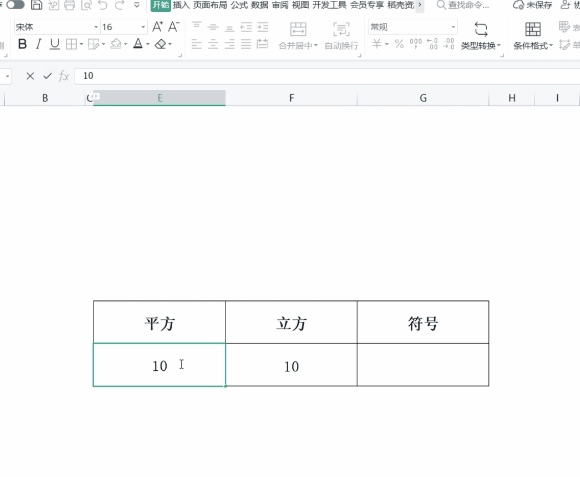Open the font name dropdown 宋体
This screenshot has height=477, width=580.
(96, 27)
